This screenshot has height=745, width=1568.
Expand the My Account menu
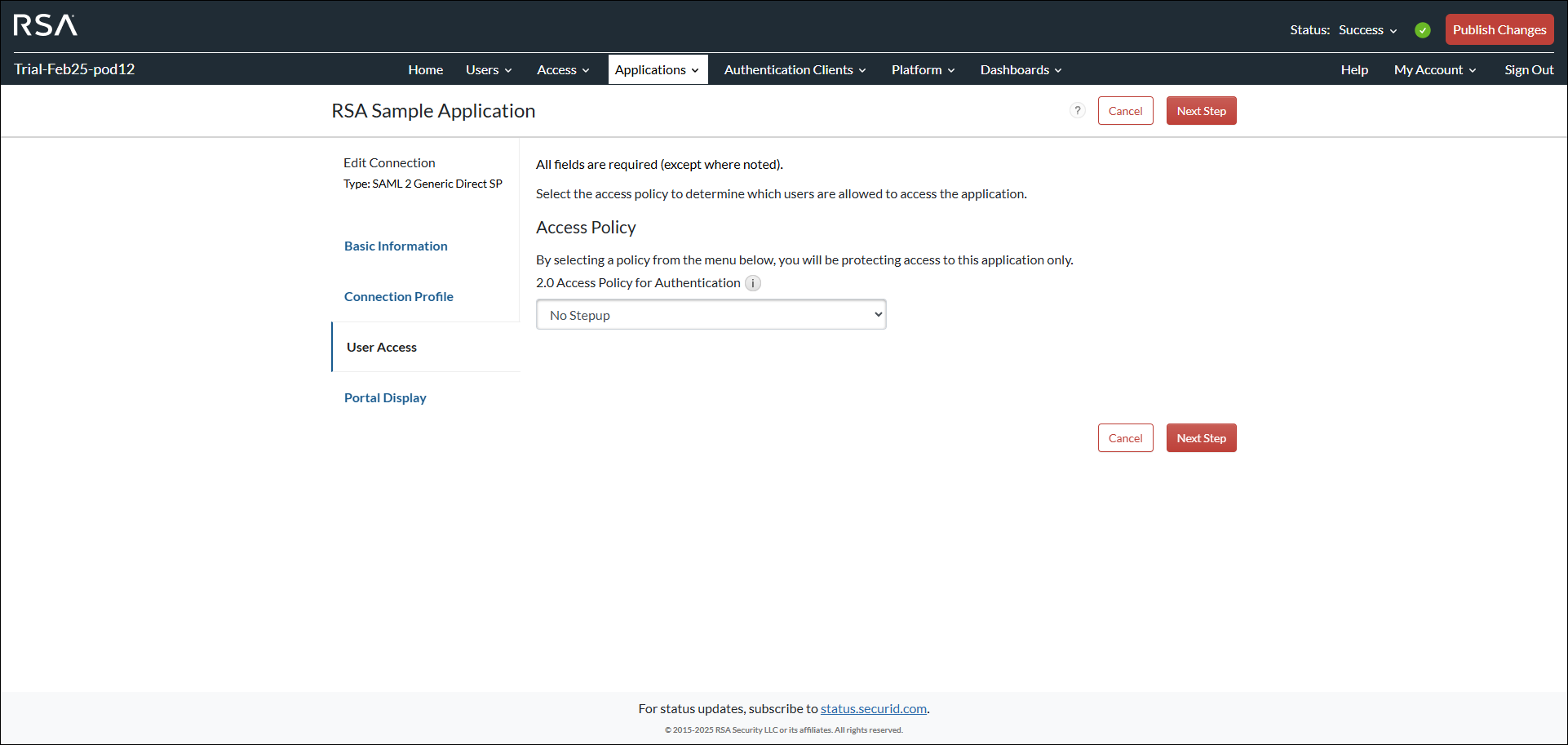pyautogui.click(x=1433, y=69)
